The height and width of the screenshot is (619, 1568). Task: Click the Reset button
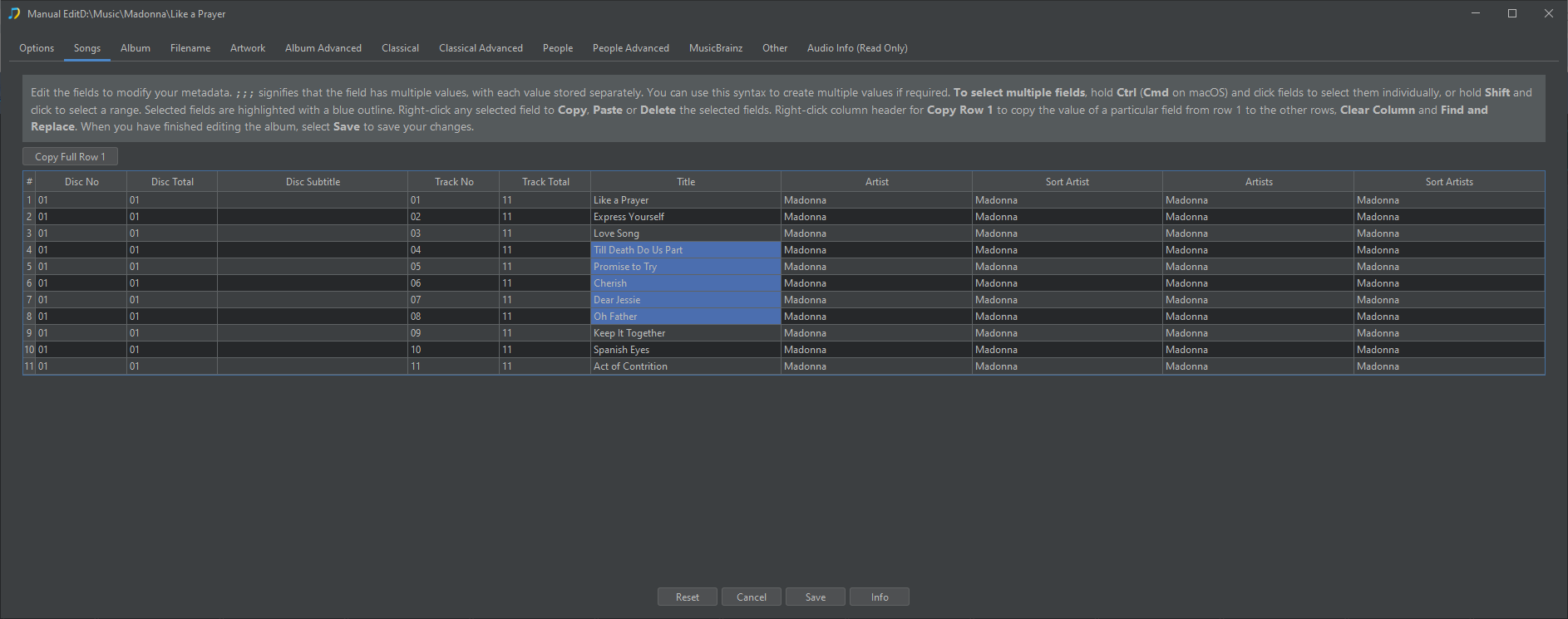[688, 597]
